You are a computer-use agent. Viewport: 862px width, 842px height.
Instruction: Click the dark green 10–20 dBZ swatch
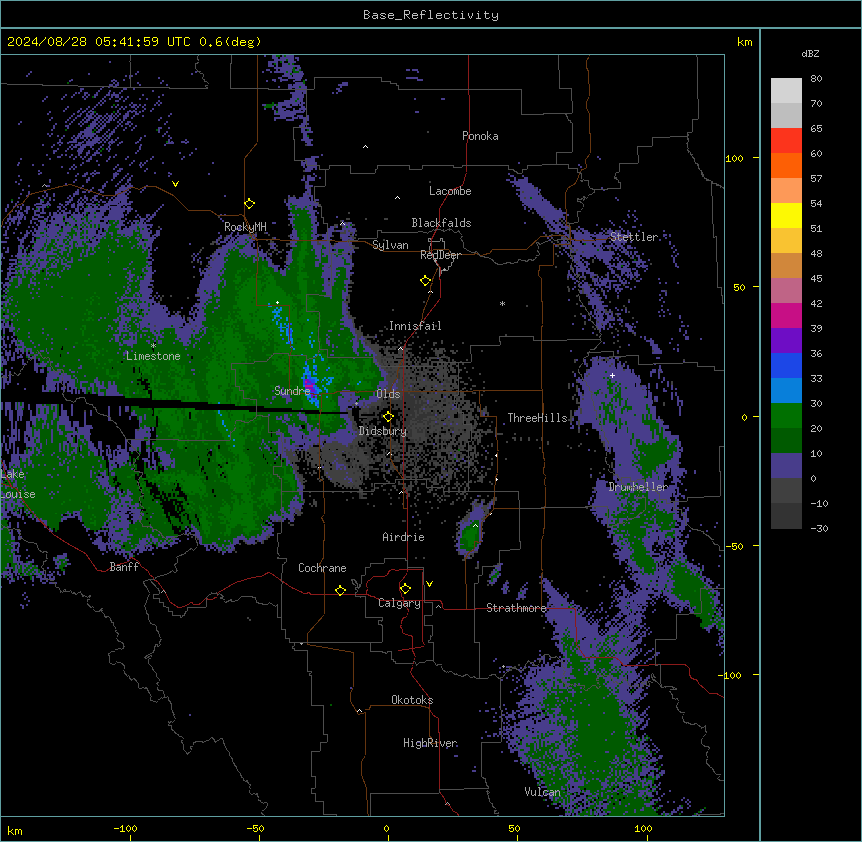pyautogui.click(x=786, y=441)
